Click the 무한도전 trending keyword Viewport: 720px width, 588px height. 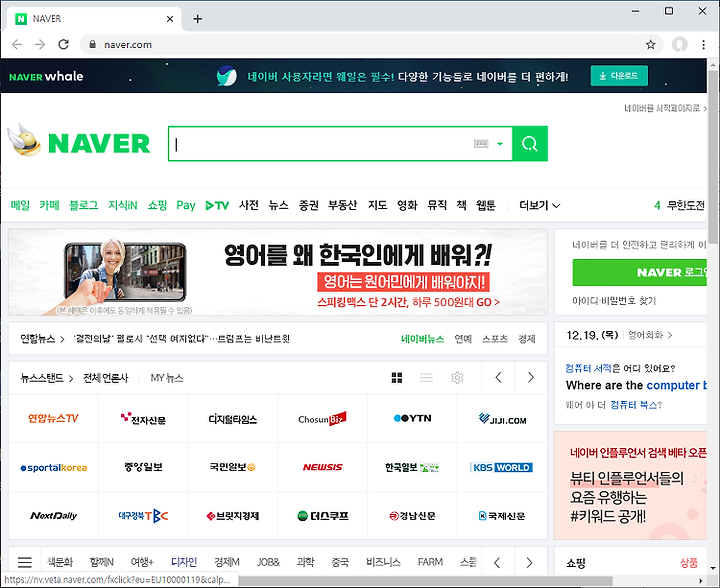point(686,205)
